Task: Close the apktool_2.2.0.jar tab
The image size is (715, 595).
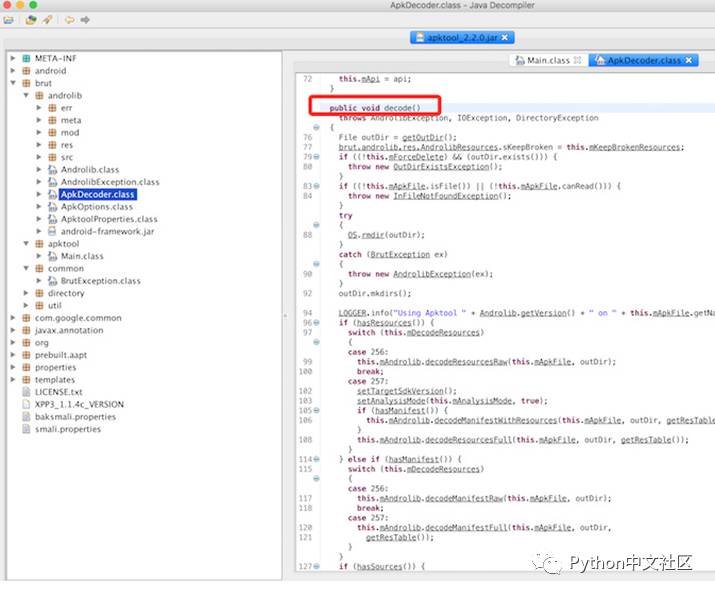Action: (506, 38)
